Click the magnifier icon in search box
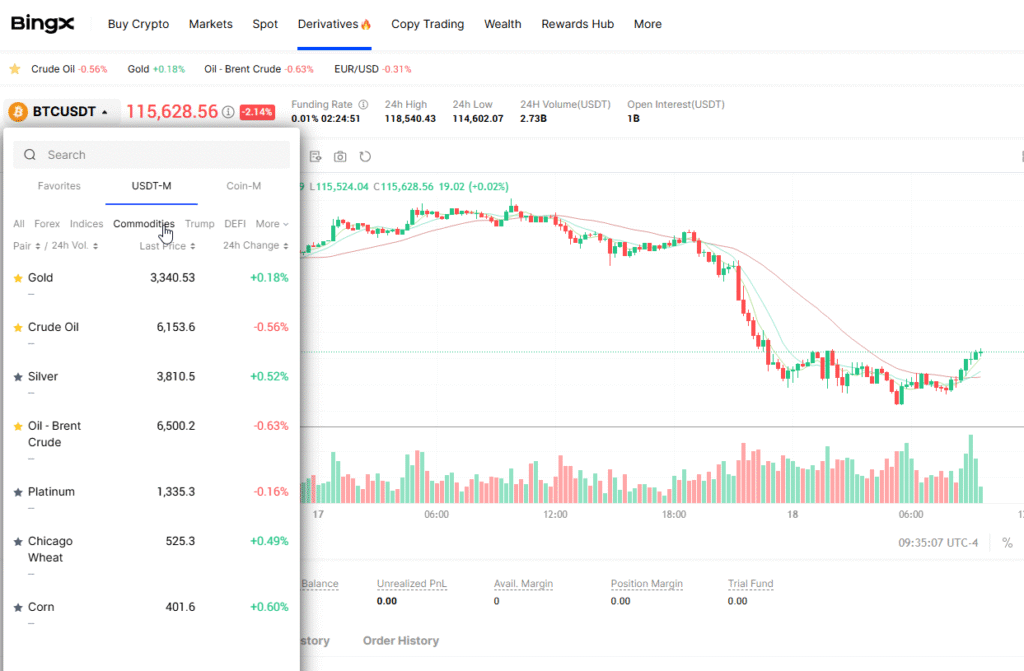Viewport: 1024px width, 671px height. pos(30,155)
